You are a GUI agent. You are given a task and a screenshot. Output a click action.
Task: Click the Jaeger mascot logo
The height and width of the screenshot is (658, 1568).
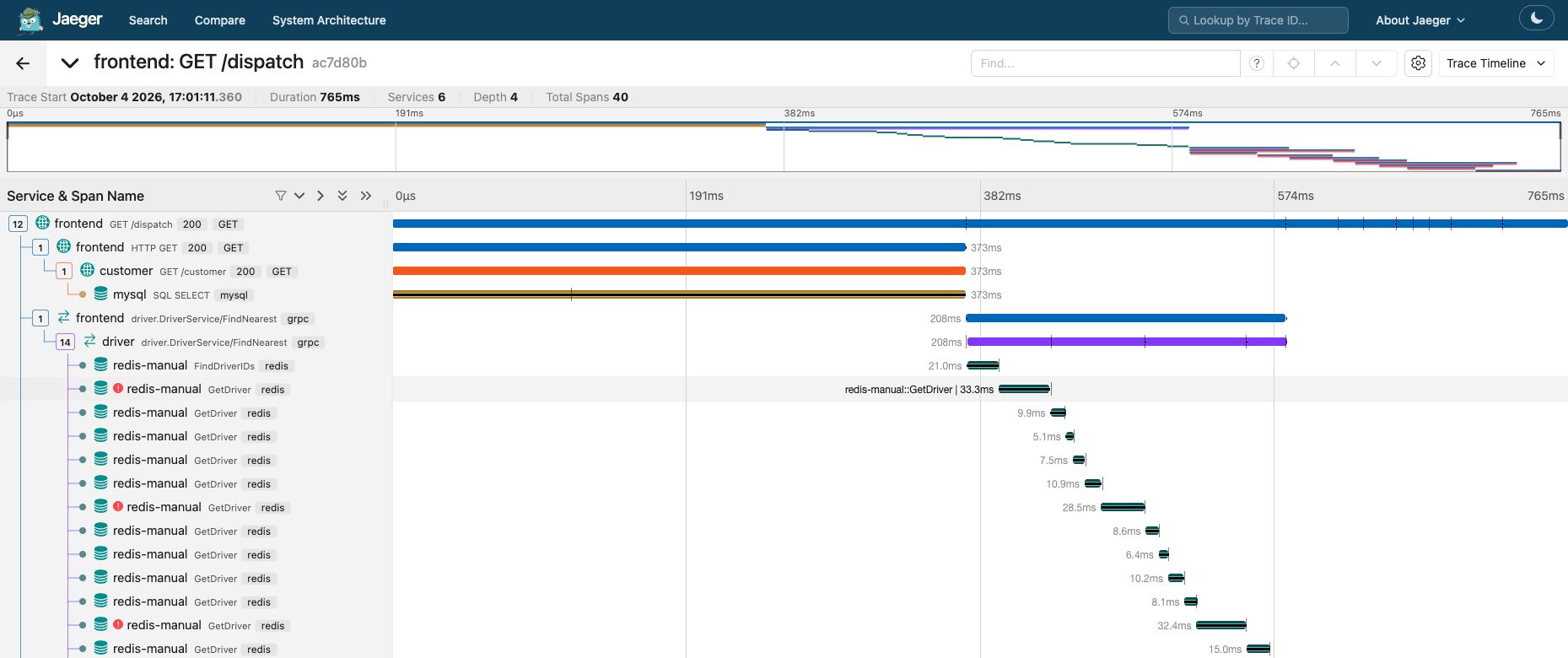pos(30,19)
